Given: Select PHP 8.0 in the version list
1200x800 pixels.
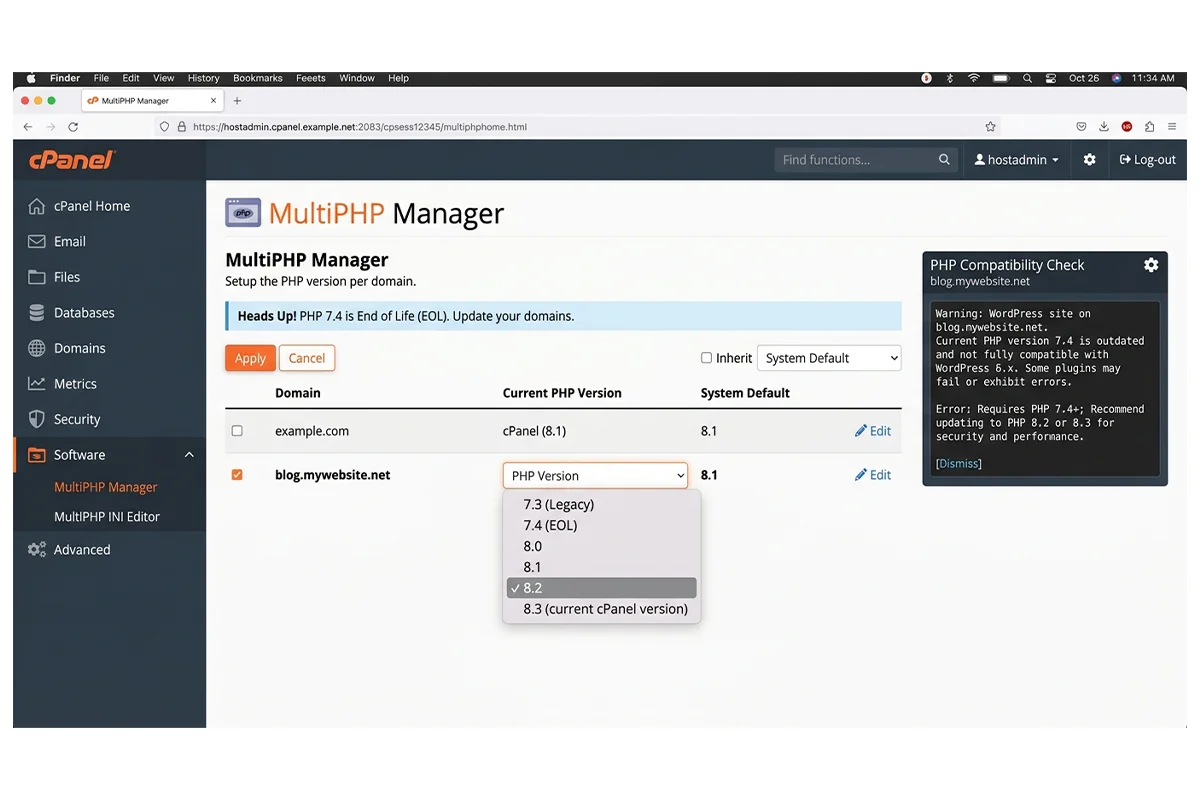Looking at the screenshot, I should coord(601,546).
